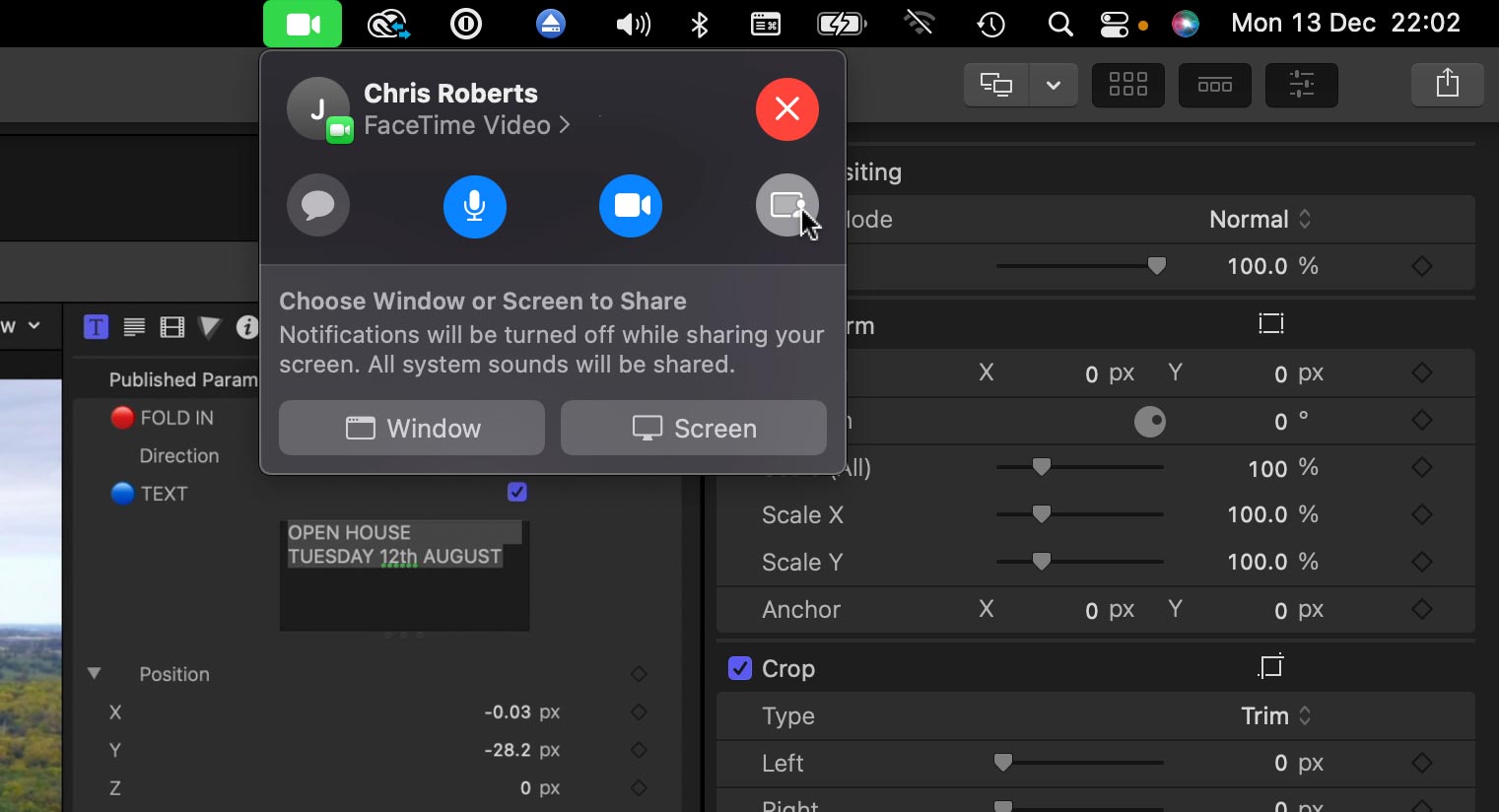Launch Siri from the menu bar
This screenshot has height=812, width=1499.
click(1186, 24)
